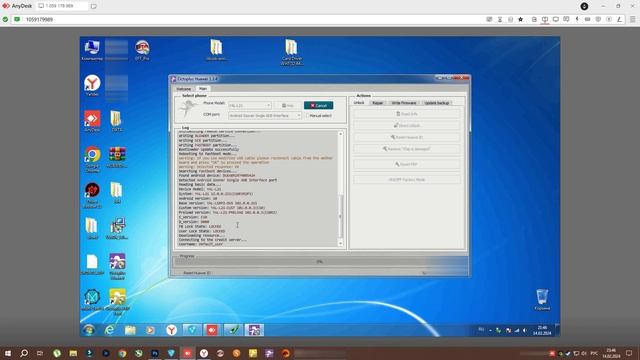This screenshot has height=360, width=640.
Task: Click Octoplus icon in remote taskbar
Action: 254,330
